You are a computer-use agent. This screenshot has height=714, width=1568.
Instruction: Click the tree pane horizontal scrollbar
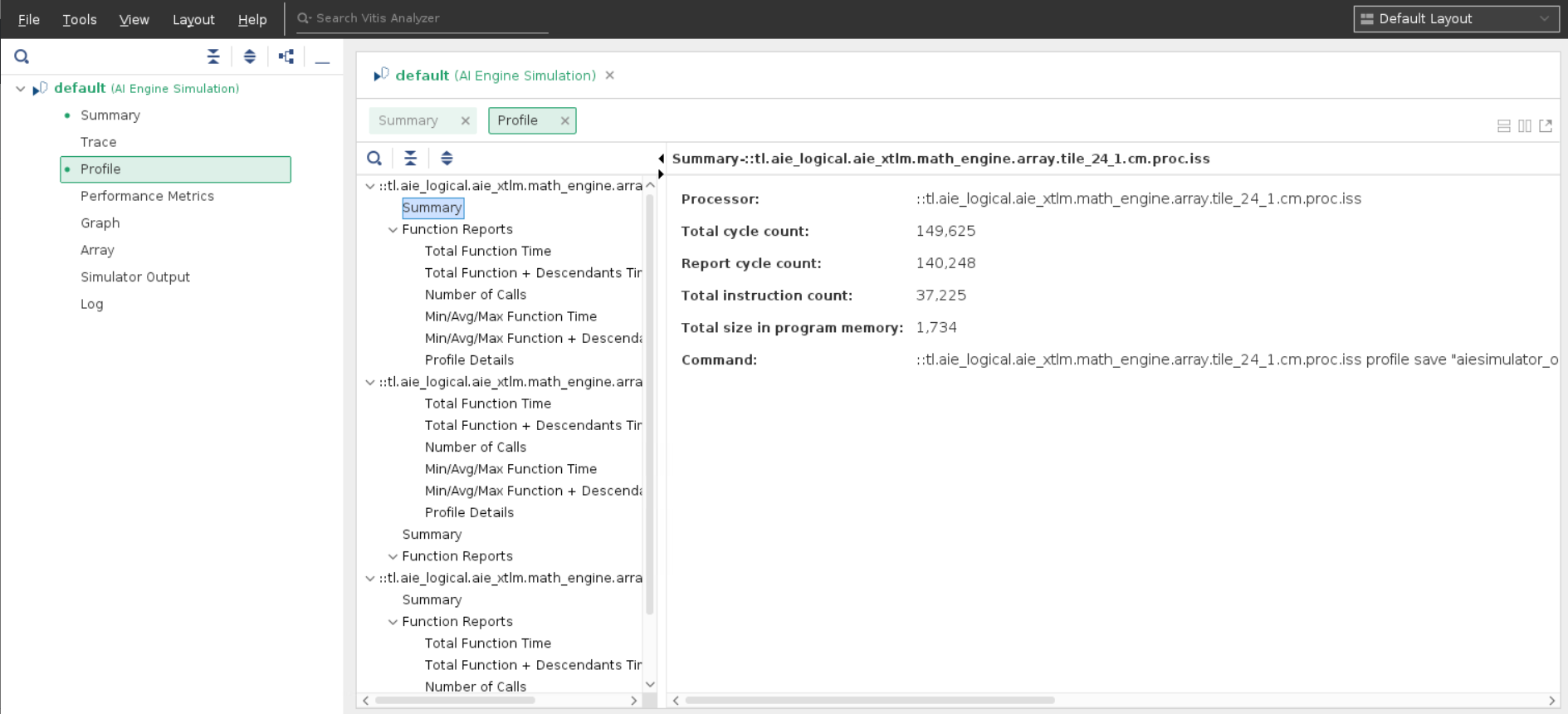(455, 701)
